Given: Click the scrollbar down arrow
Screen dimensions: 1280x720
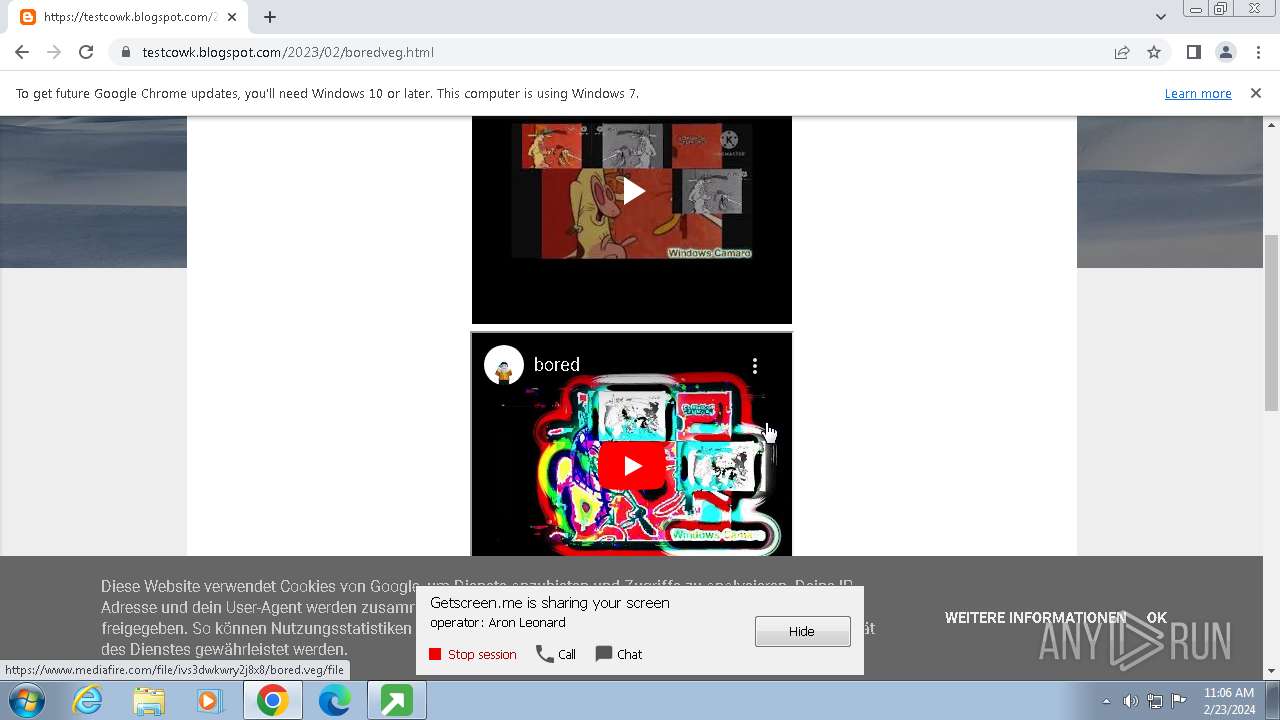Looking at the screenshot, I should pyautogui.click(x=1271, y=671).
